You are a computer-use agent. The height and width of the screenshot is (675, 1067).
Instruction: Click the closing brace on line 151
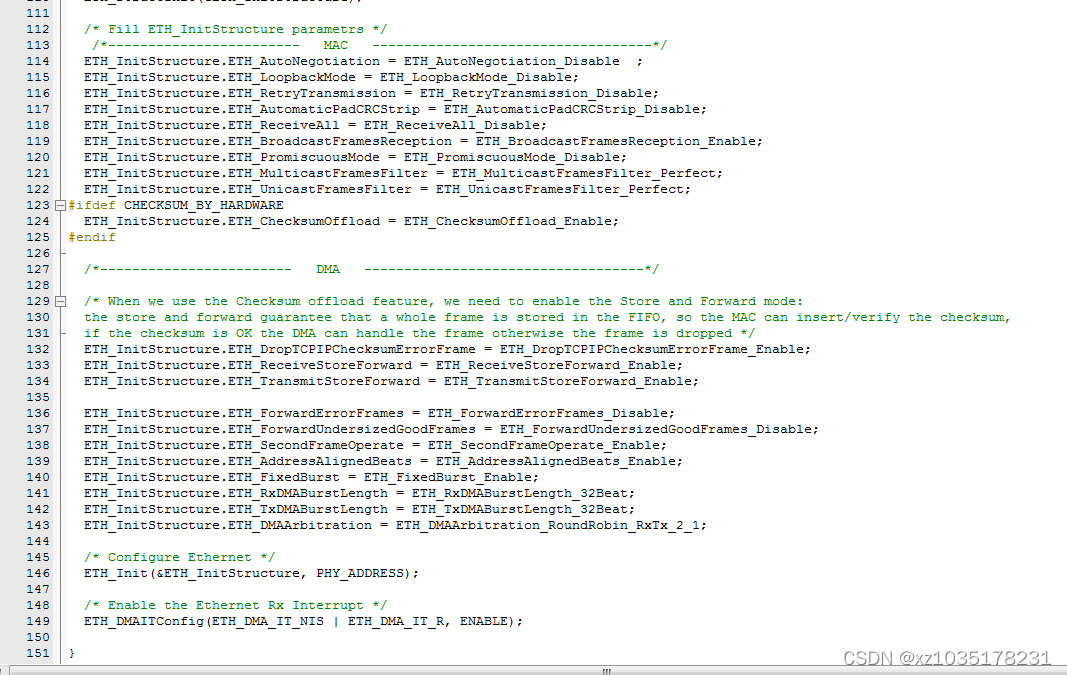72,653
